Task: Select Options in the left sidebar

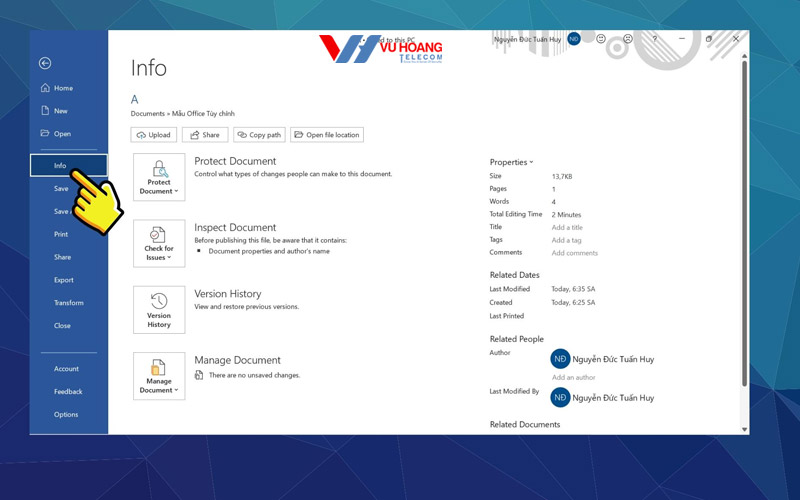Action: click(66, 414)
